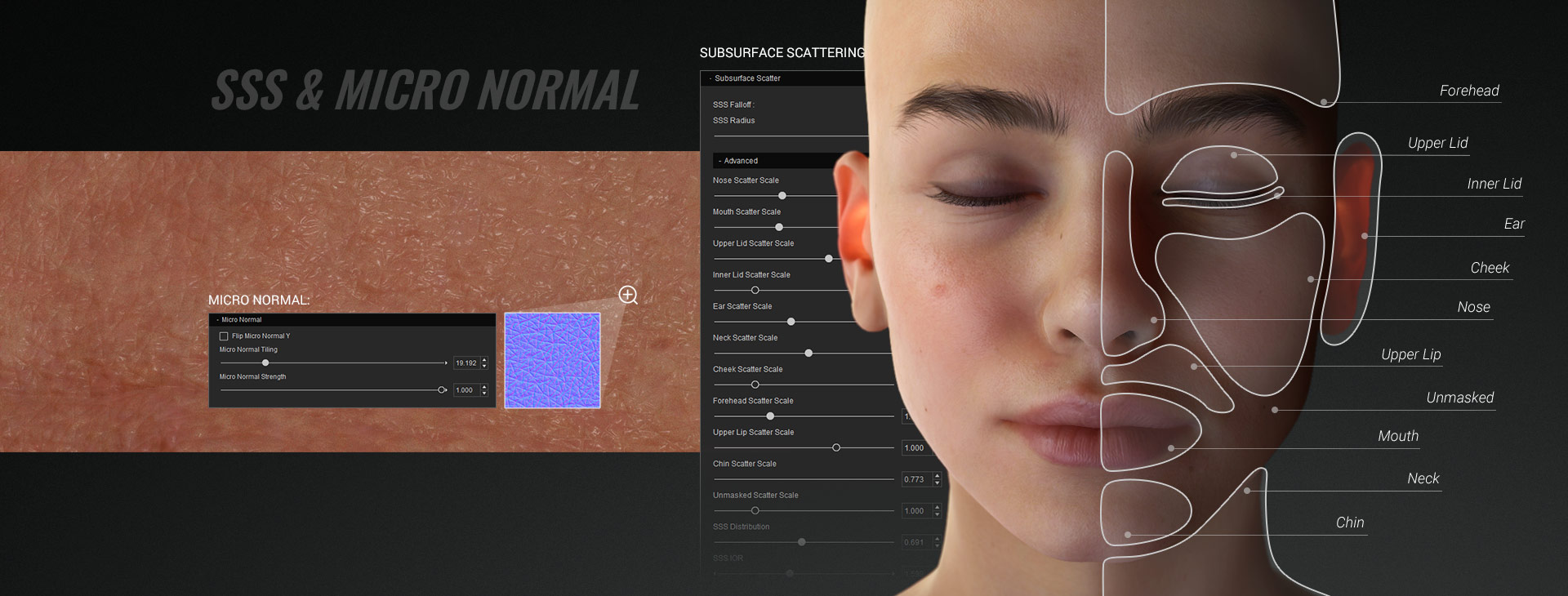Screen dimensions: 1568x596
Task: Click the Upper Lip region label
Action: [x=1410, y=354]
